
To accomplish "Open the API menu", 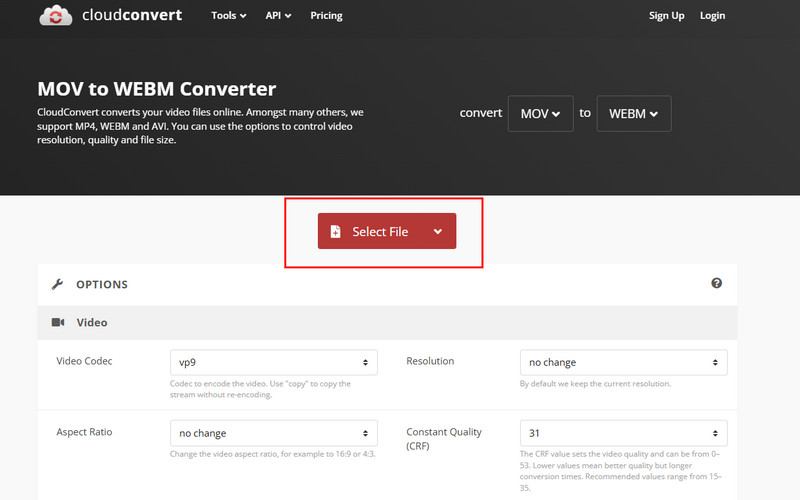I will pos(278,15).
